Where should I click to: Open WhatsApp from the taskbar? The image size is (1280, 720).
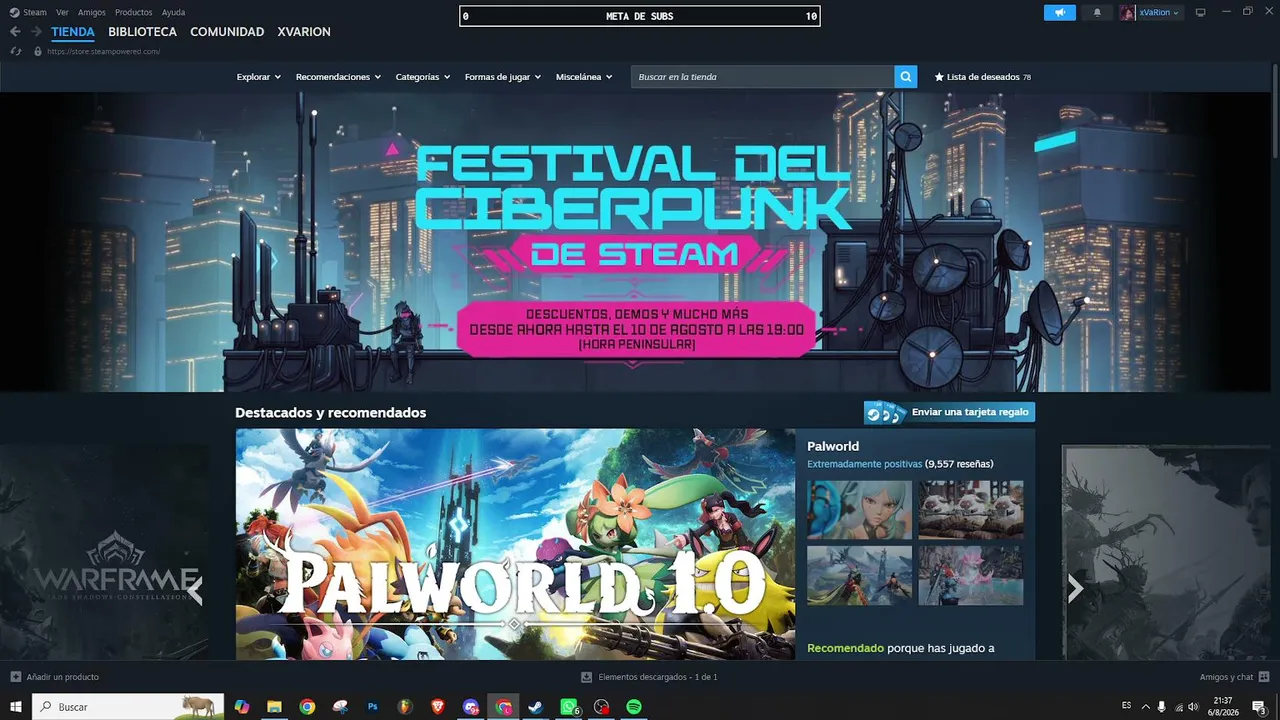pos(569,707)
